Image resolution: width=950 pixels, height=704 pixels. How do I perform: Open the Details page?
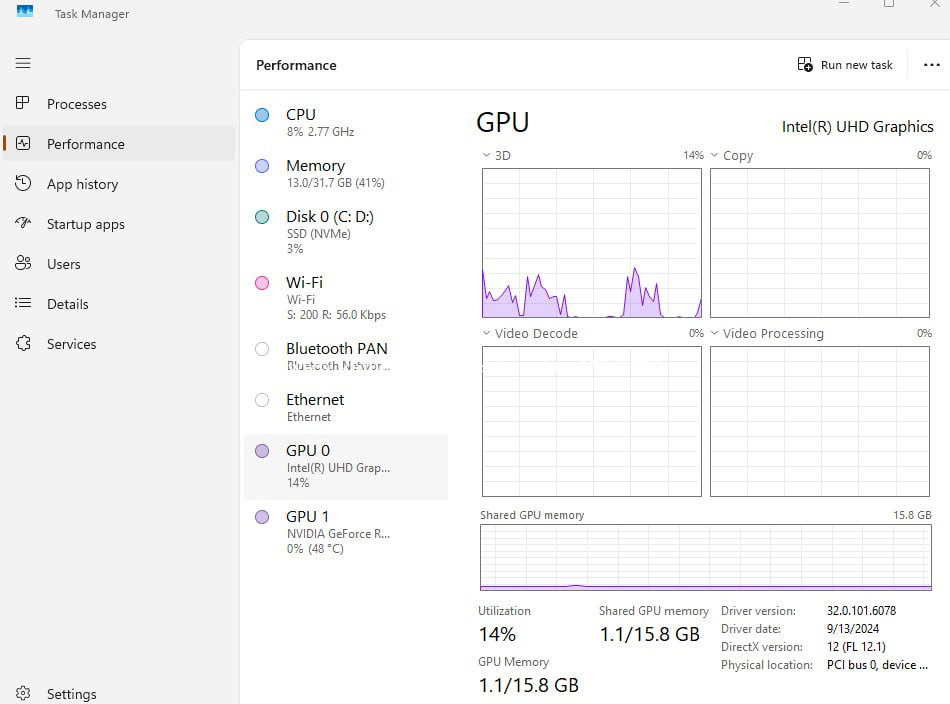119,304
